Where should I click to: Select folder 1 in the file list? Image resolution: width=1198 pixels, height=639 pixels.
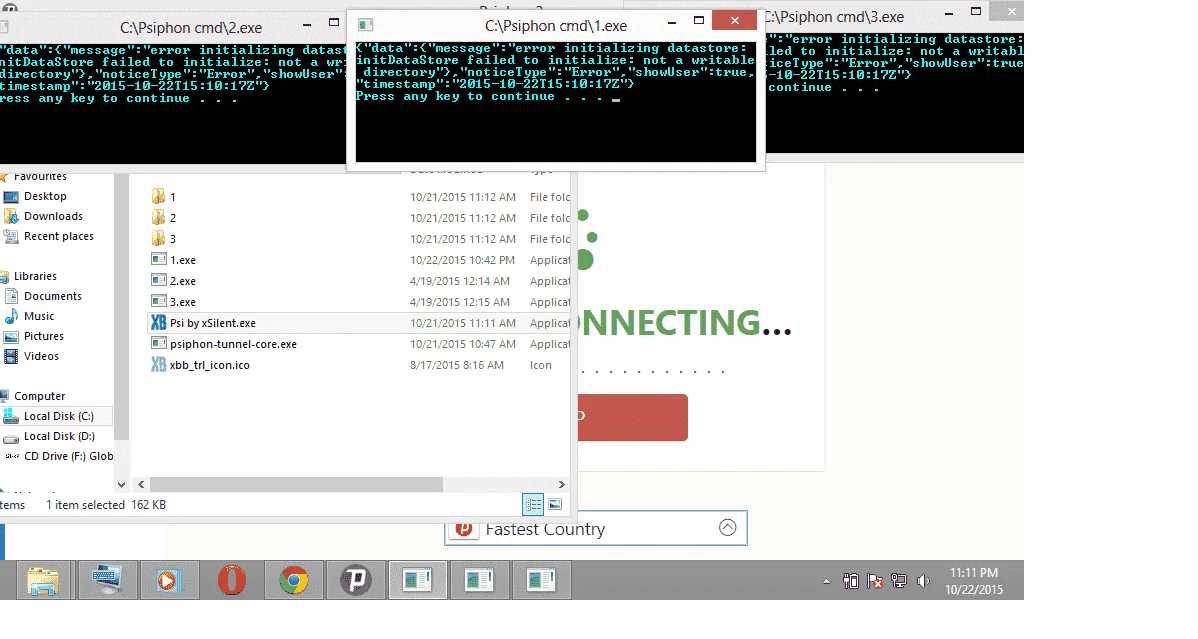173,197
